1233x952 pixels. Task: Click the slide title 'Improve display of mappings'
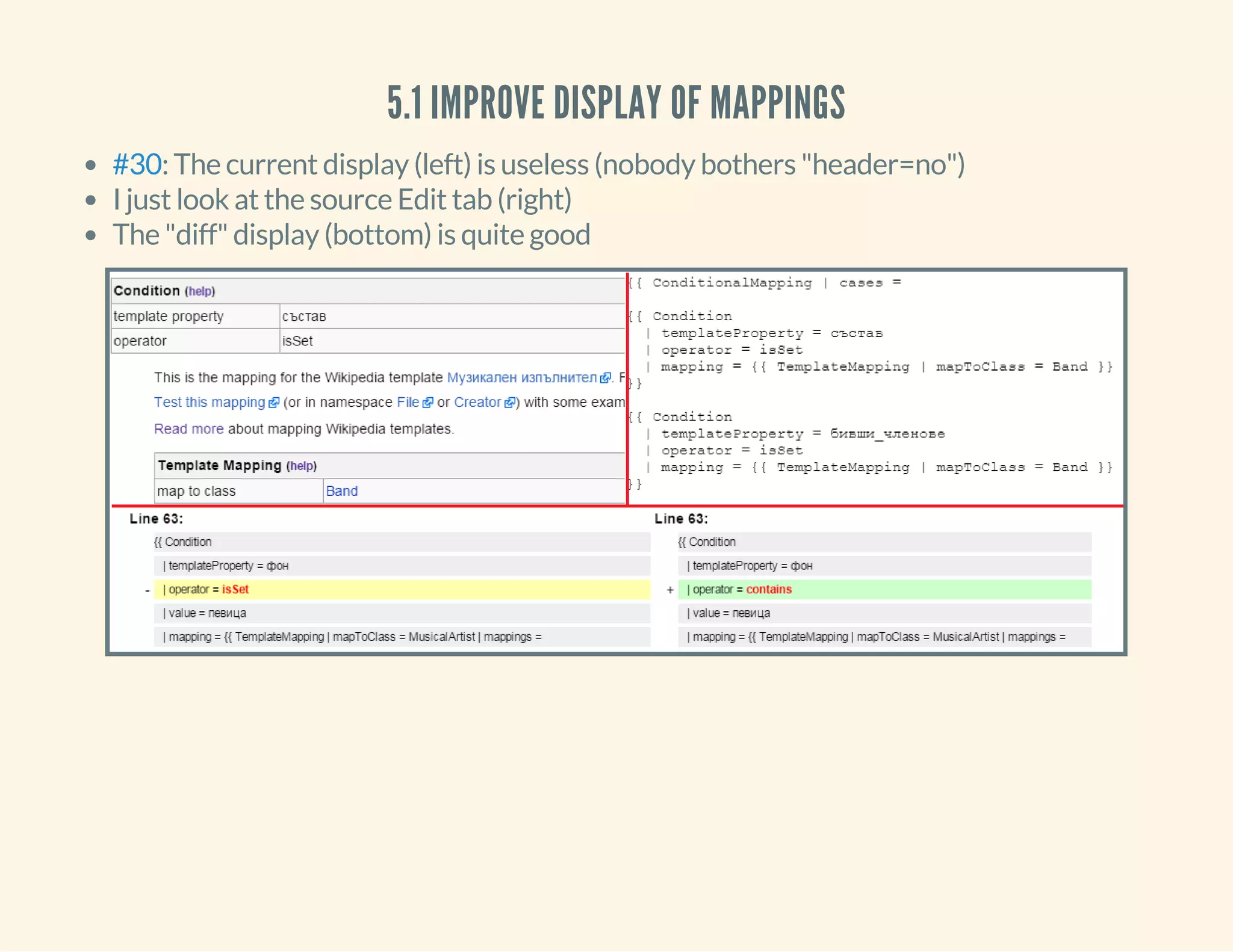click(616, 102)
